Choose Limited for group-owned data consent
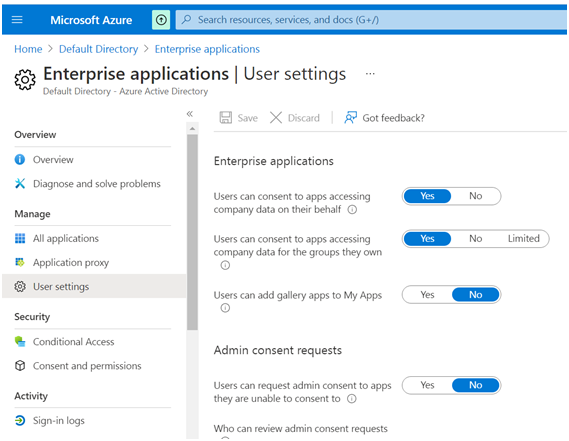Viewport: 569px width, 441px height. click(524, 238)
